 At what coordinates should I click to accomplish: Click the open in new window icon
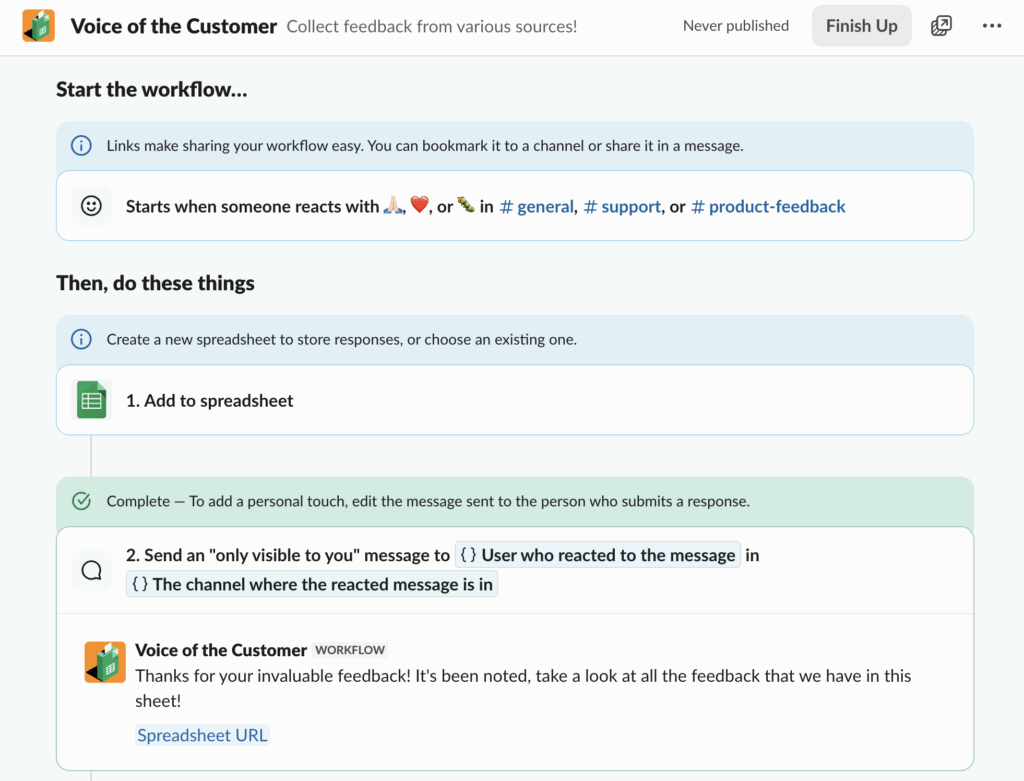tap(941, 26)
